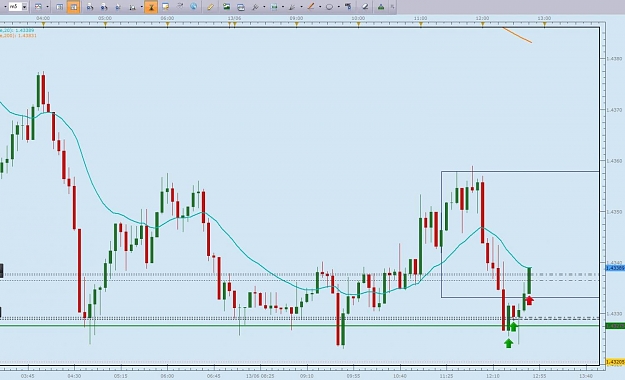Expand the line tool dropdown arrow
Viewport: 625px width, 380px height.
pyautogui.click(x=320, y=7)
